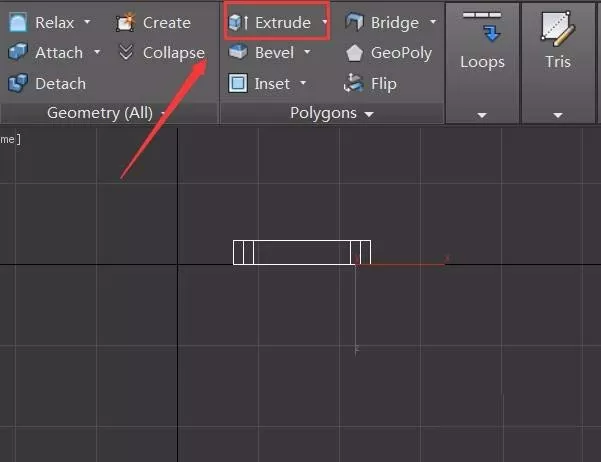
Task: Click the Loops label text
Action: (482, 62)
